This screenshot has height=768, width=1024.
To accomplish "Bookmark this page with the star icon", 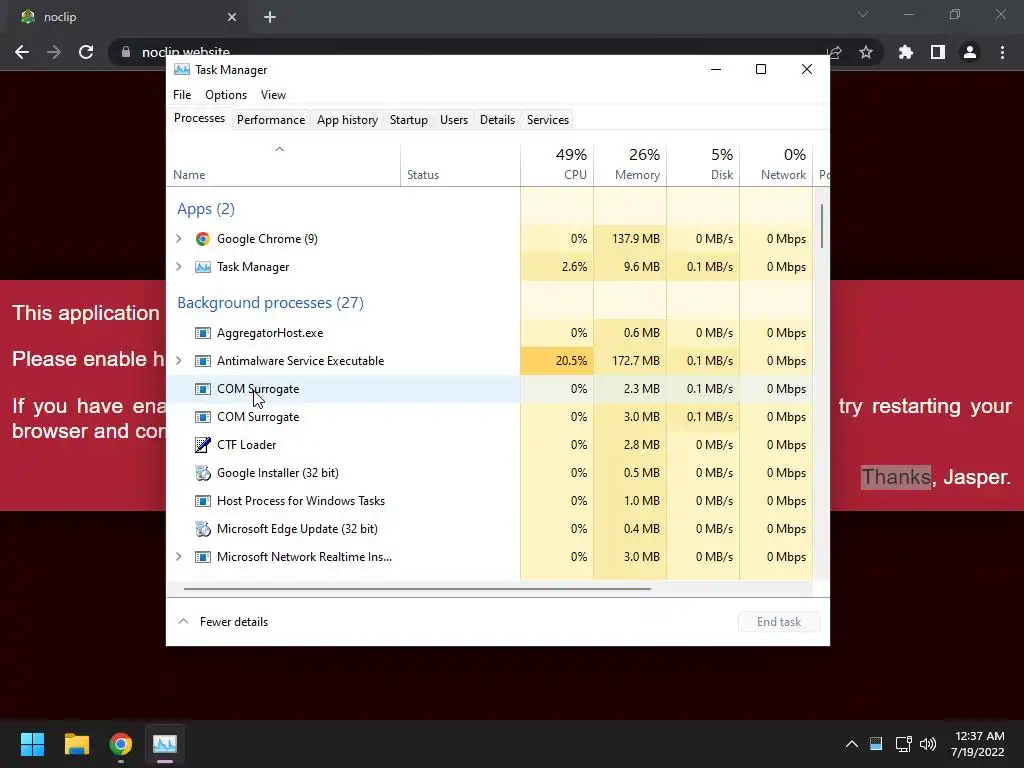I will (866, 52).
